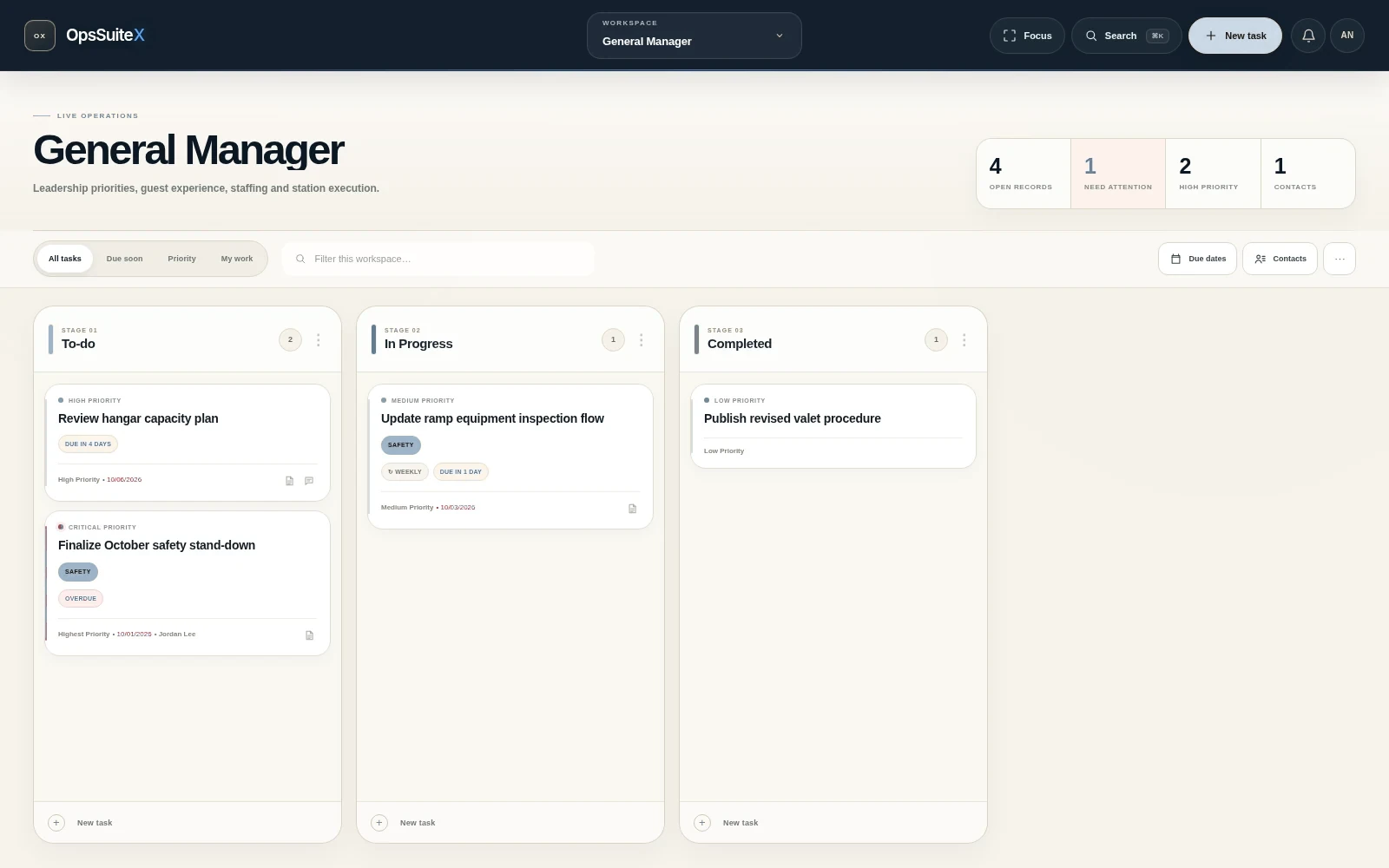This screenshot has width=1389, height=868.
Task: Open the Search button
Action: coord(1127,36)
